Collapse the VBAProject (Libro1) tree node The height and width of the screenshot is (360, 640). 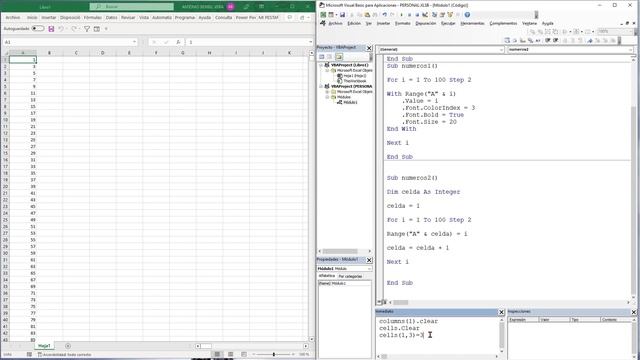tap(321, 65)
